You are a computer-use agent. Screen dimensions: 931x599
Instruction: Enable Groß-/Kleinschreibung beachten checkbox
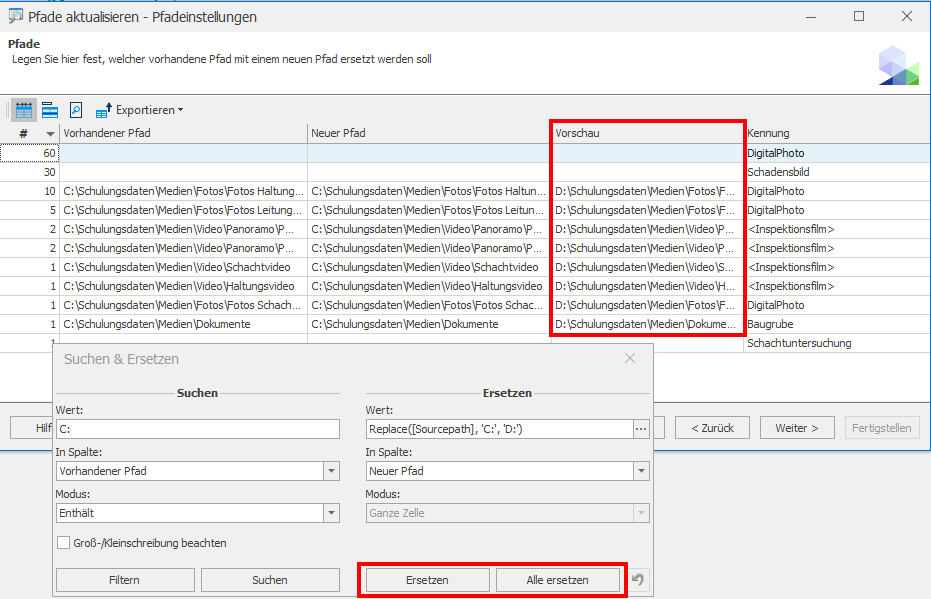64,543
